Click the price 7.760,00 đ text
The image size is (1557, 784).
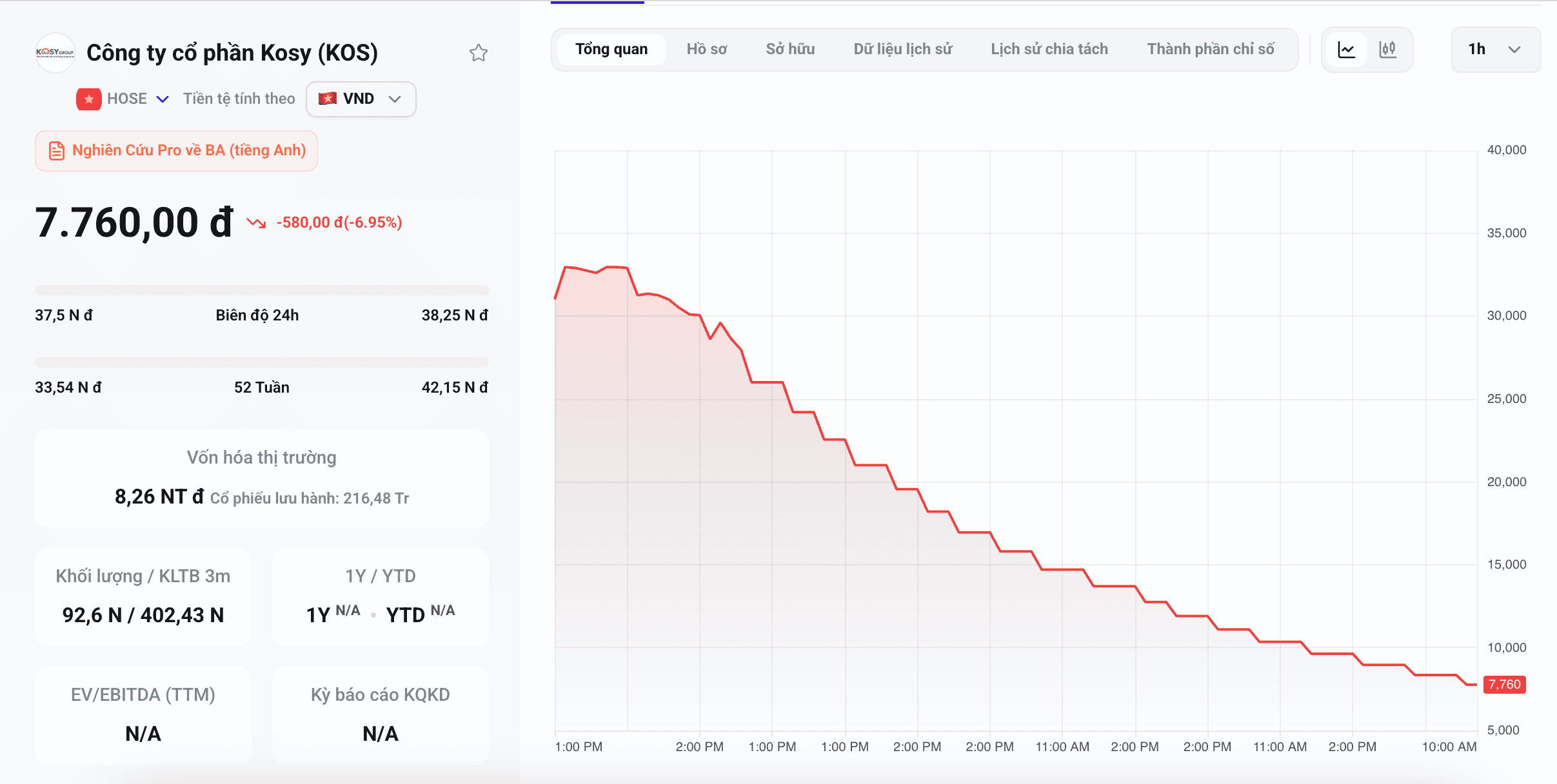134,223
